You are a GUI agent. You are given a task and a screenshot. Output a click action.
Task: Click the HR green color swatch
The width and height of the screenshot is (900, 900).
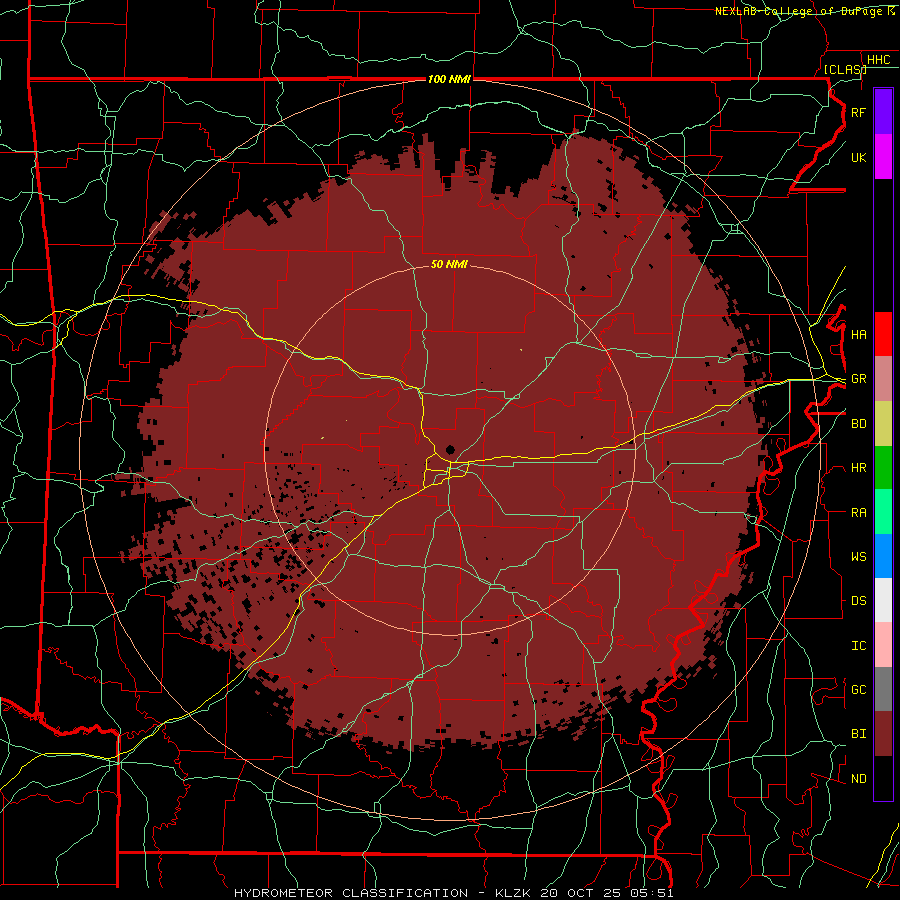tap(883, 468)
